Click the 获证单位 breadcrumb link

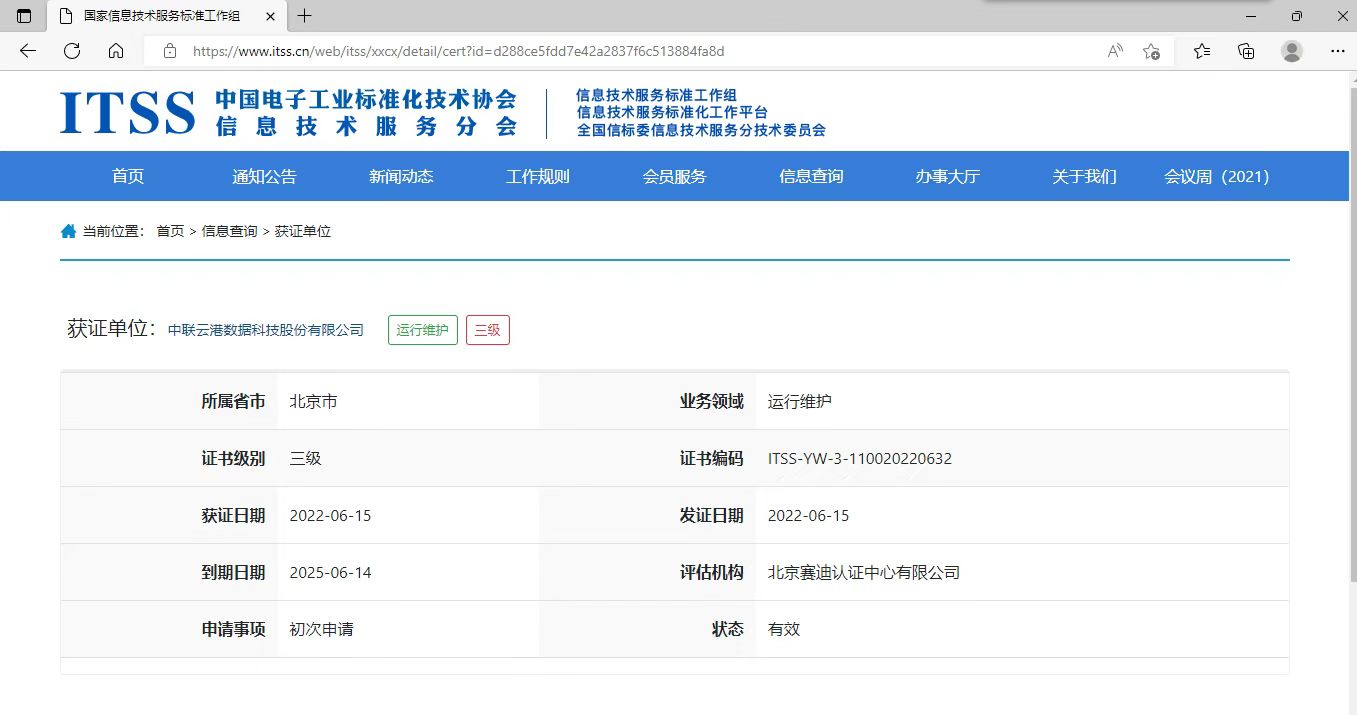click(303, 231)
